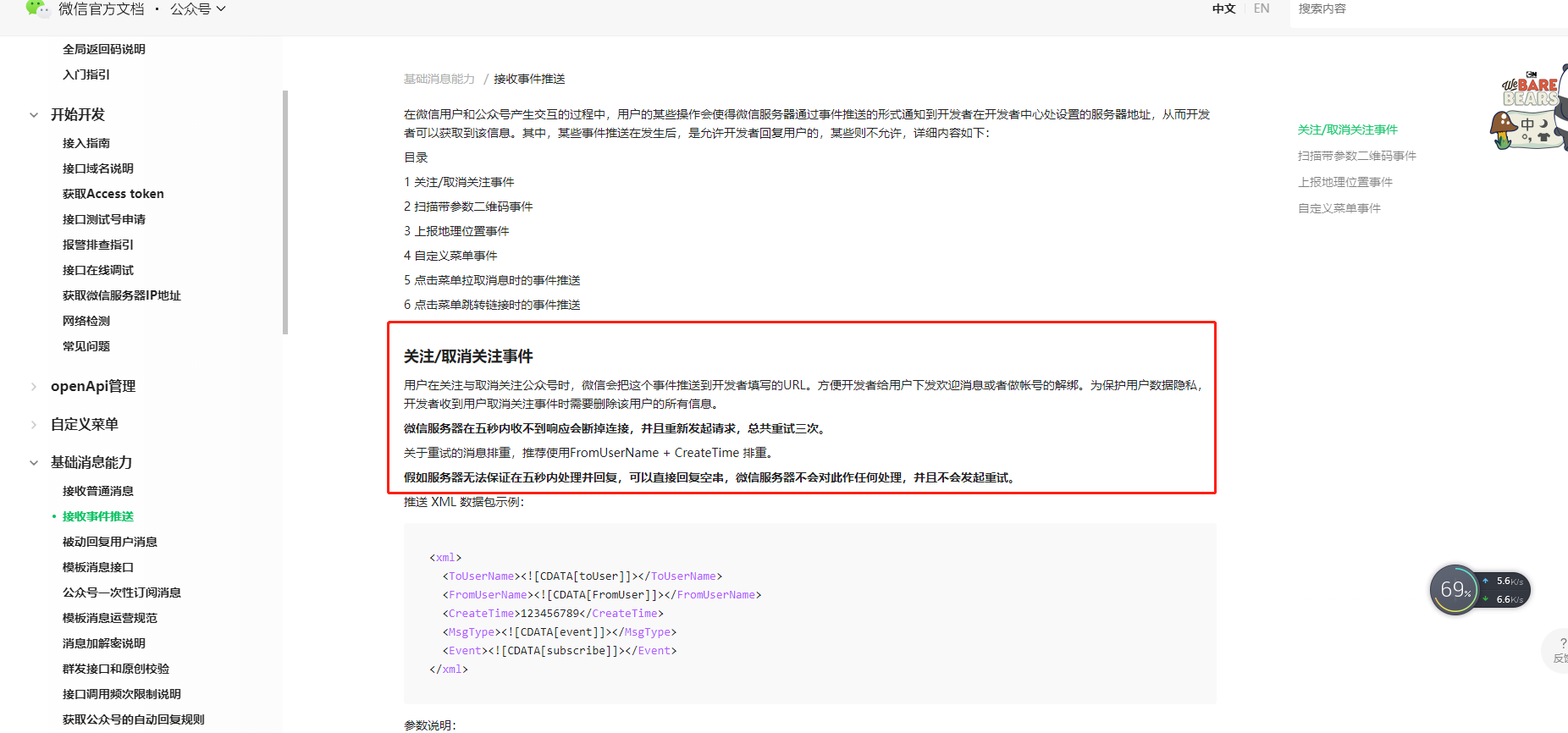
Task: Click 接收事件推送 breadcrumb text
Action: (529, 79)
